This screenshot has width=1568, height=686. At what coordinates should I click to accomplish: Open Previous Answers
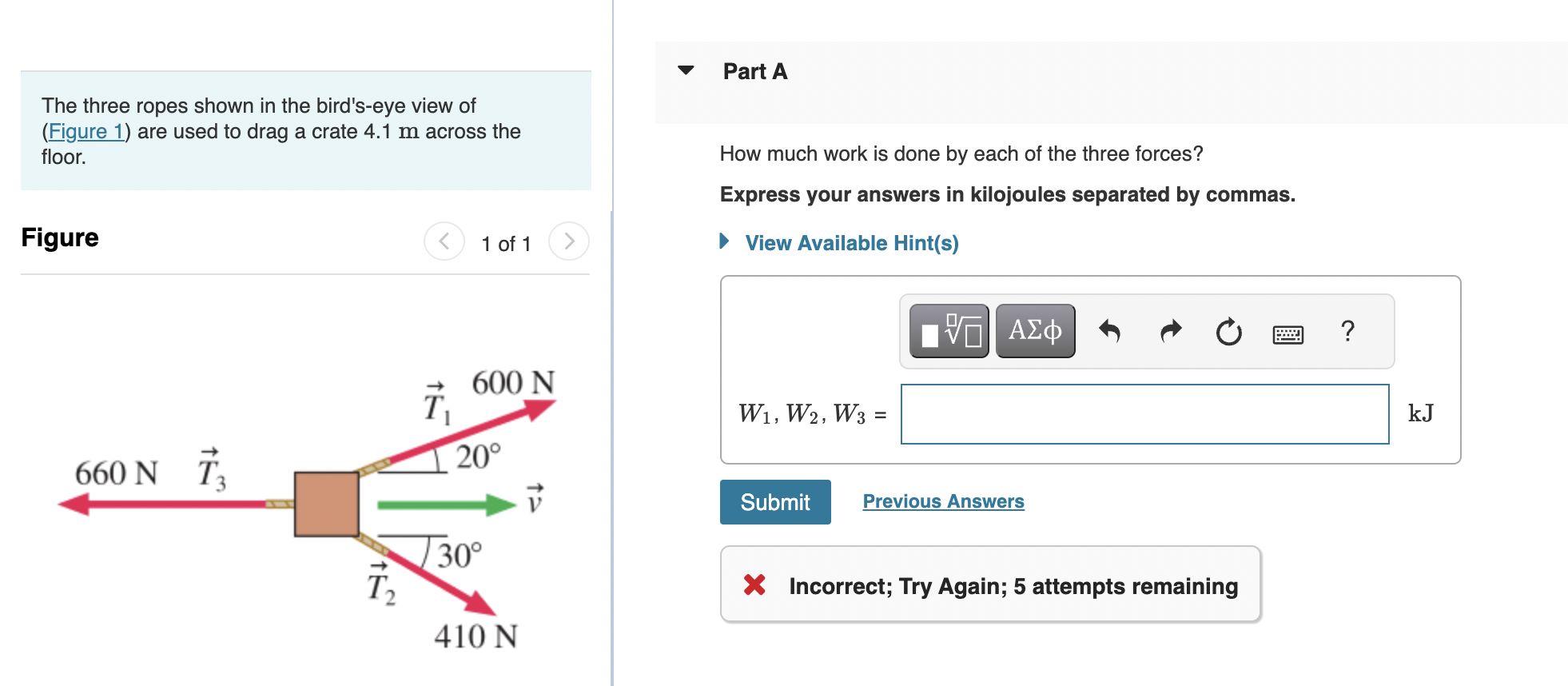(943, 501)
